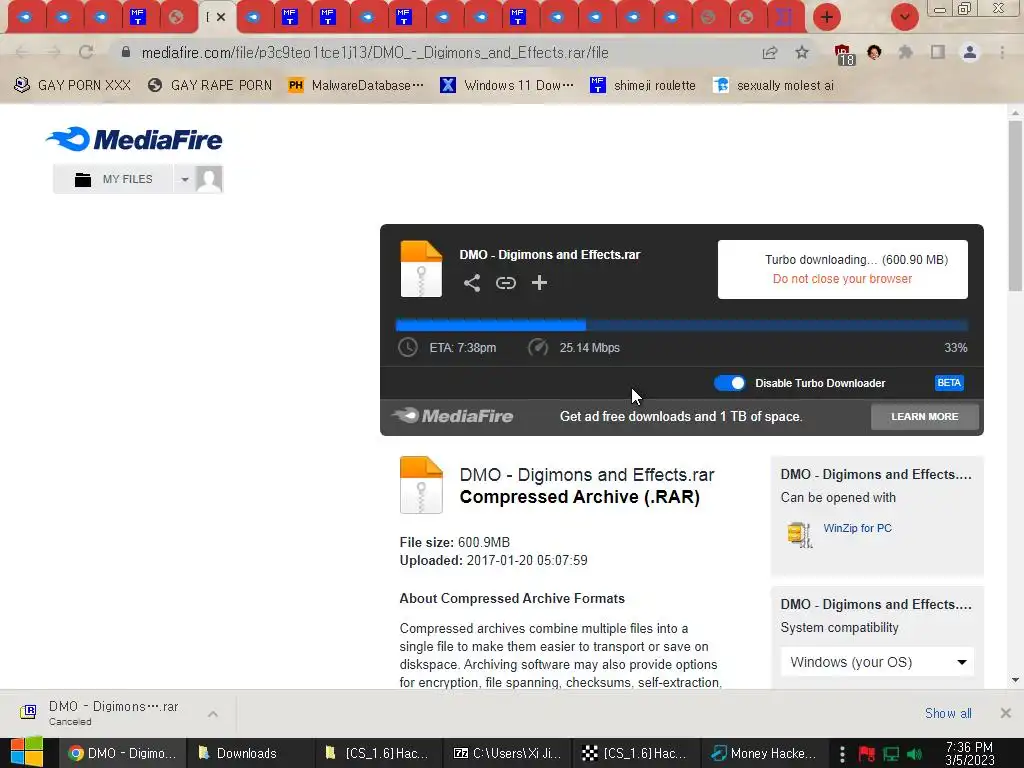
Task: Click the blue download progress bar
Action: pos(681,325)
